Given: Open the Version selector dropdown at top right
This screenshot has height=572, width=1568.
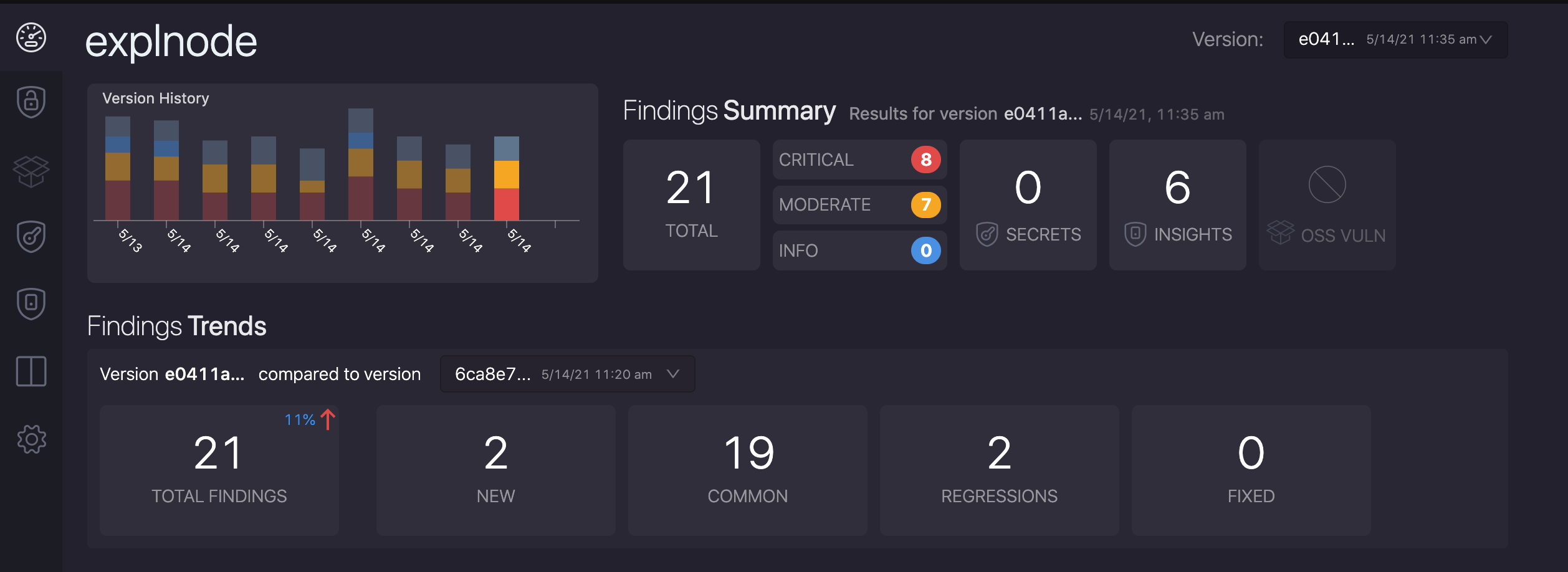Looking at the screenshot, I should point(1395,40).
